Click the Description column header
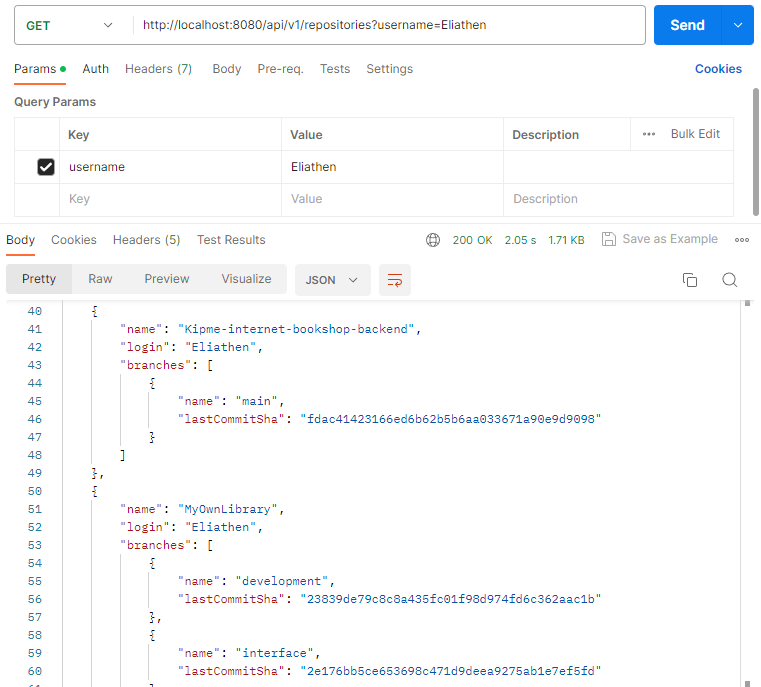The height and width of the screenshot is (687, 761). (x=546, y=135)
